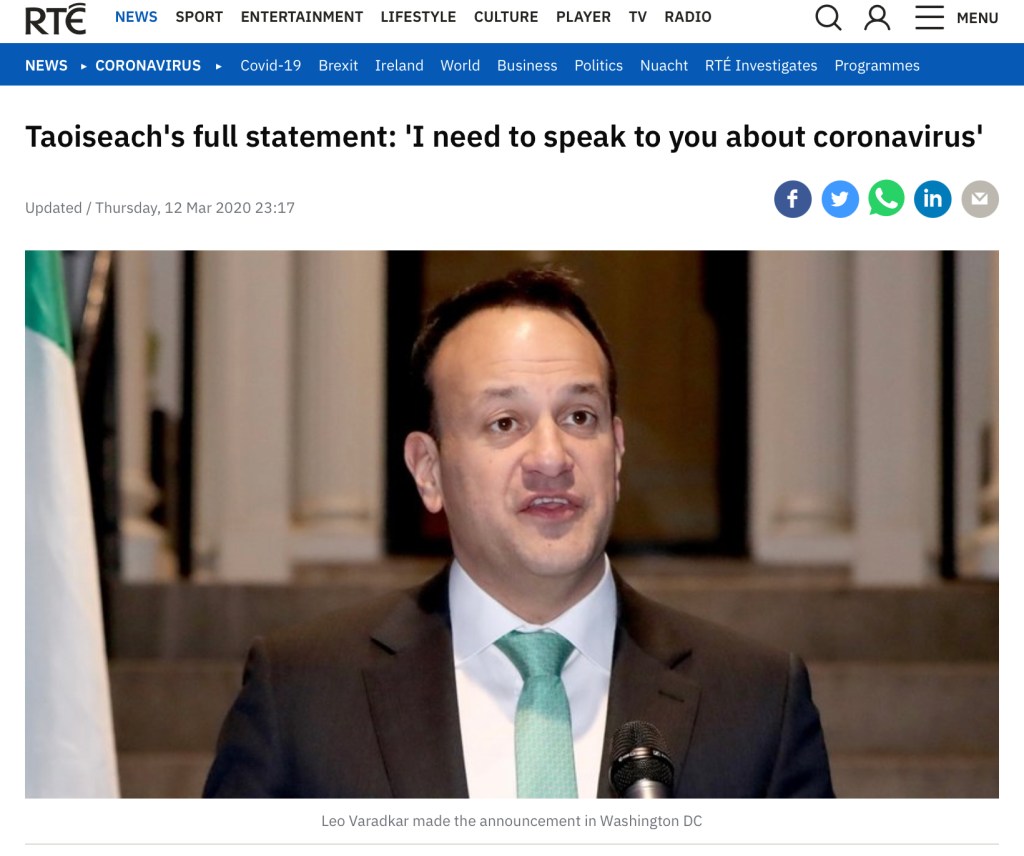Viewport: 1024px width, 856px height.
Task: Share article on LinkedIn
Action: tap(933, 198)
